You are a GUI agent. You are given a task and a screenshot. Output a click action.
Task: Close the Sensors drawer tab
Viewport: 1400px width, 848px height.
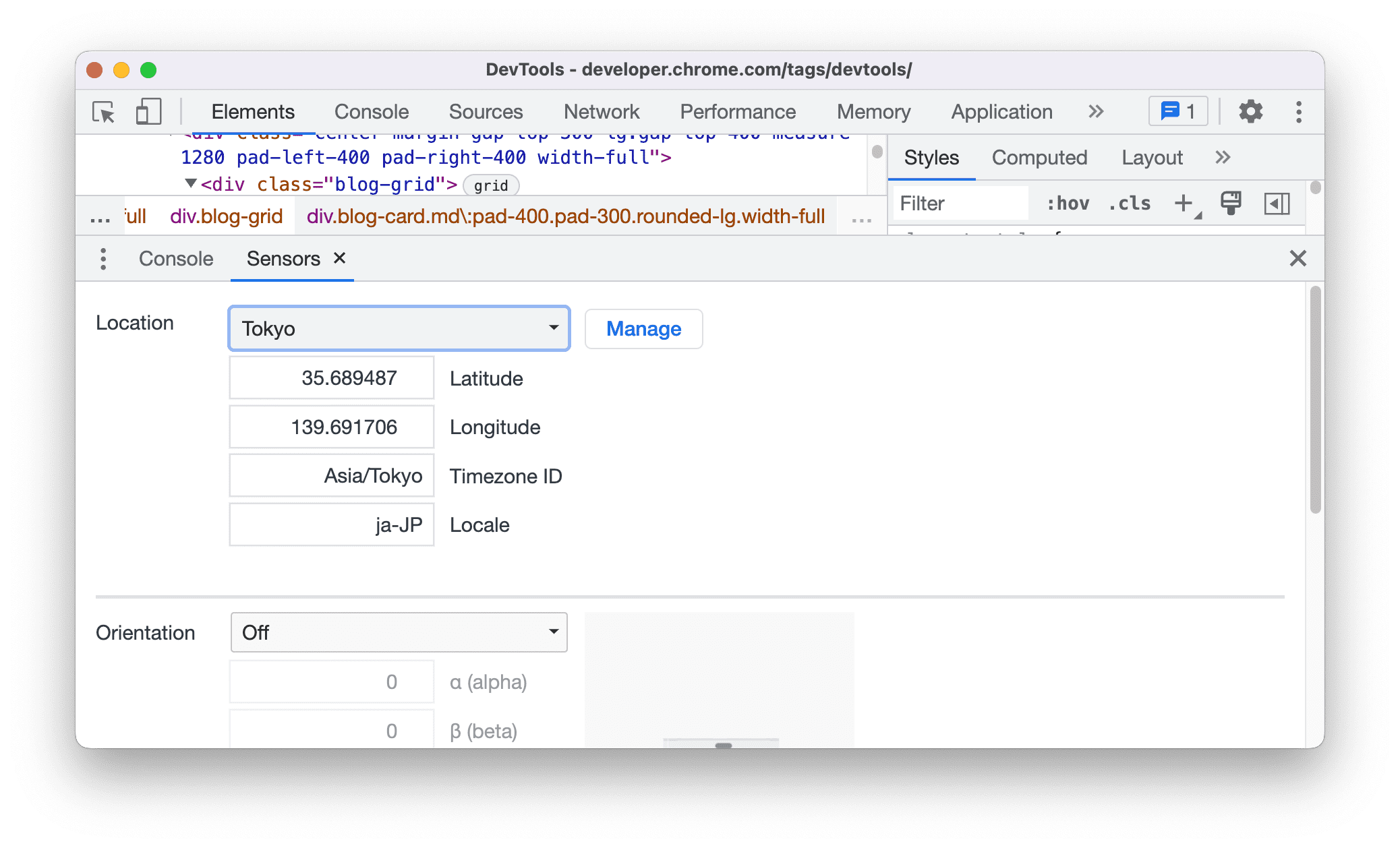[339, 258]
